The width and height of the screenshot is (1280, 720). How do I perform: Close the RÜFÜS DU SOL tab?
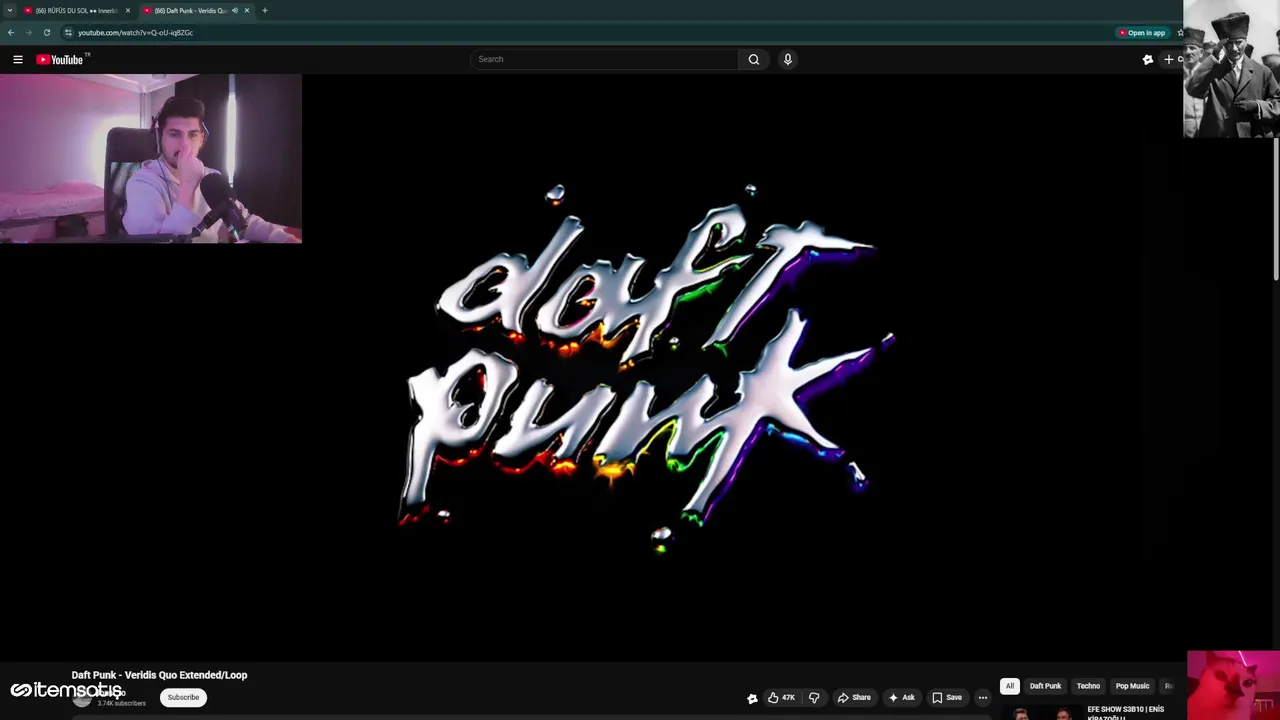[x=128, y=10]
